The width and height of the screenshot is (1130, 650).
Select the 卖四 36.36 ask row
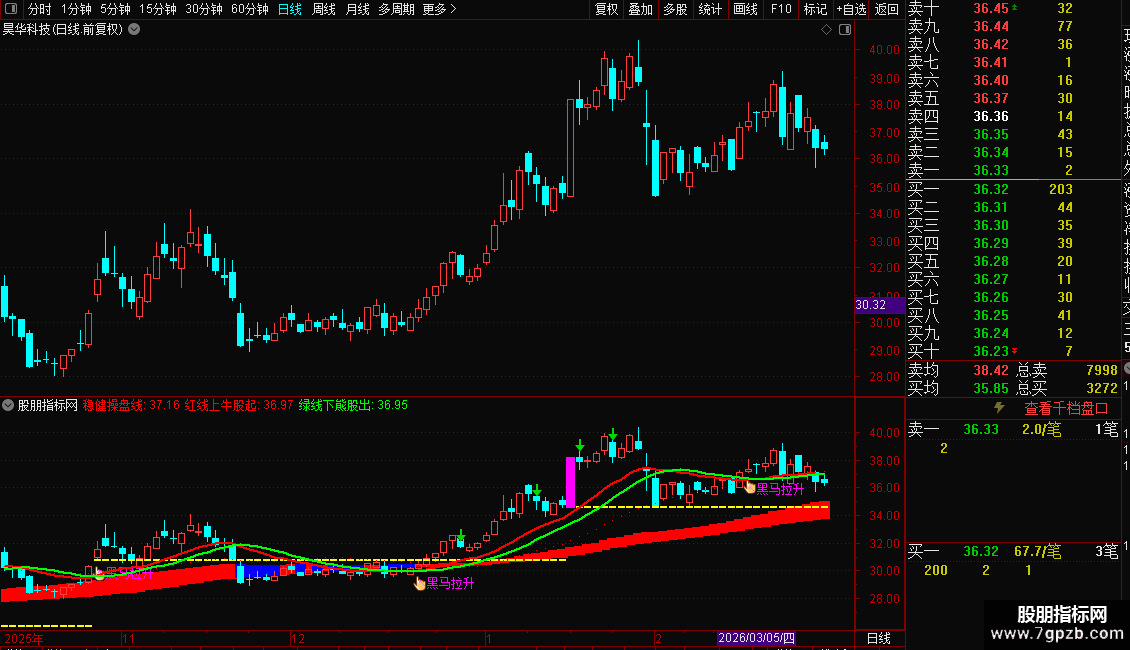(x=1013, y=116)
